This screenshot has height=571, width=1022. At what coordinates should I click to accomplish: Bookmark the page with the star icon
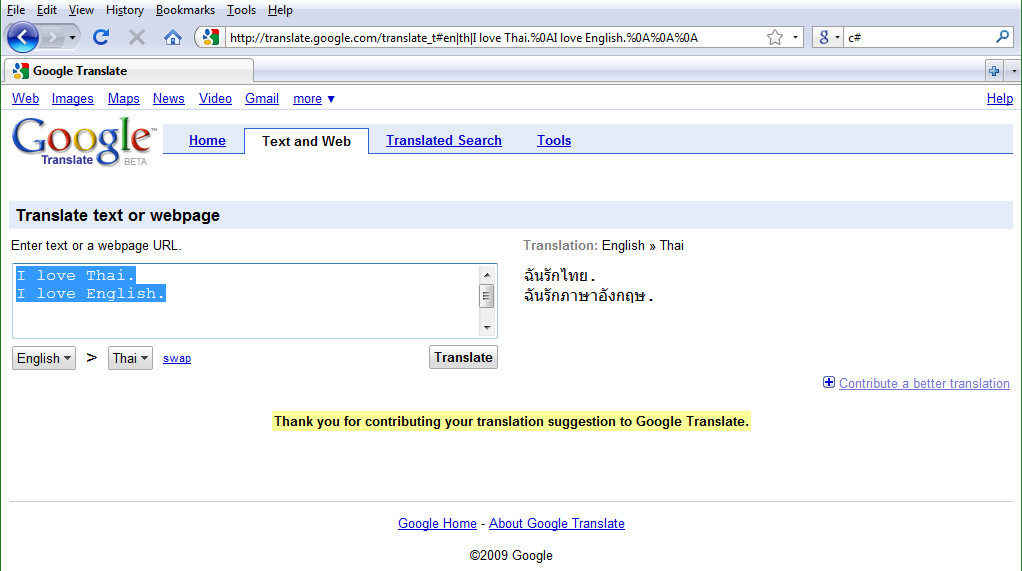[x=774, y=37]
